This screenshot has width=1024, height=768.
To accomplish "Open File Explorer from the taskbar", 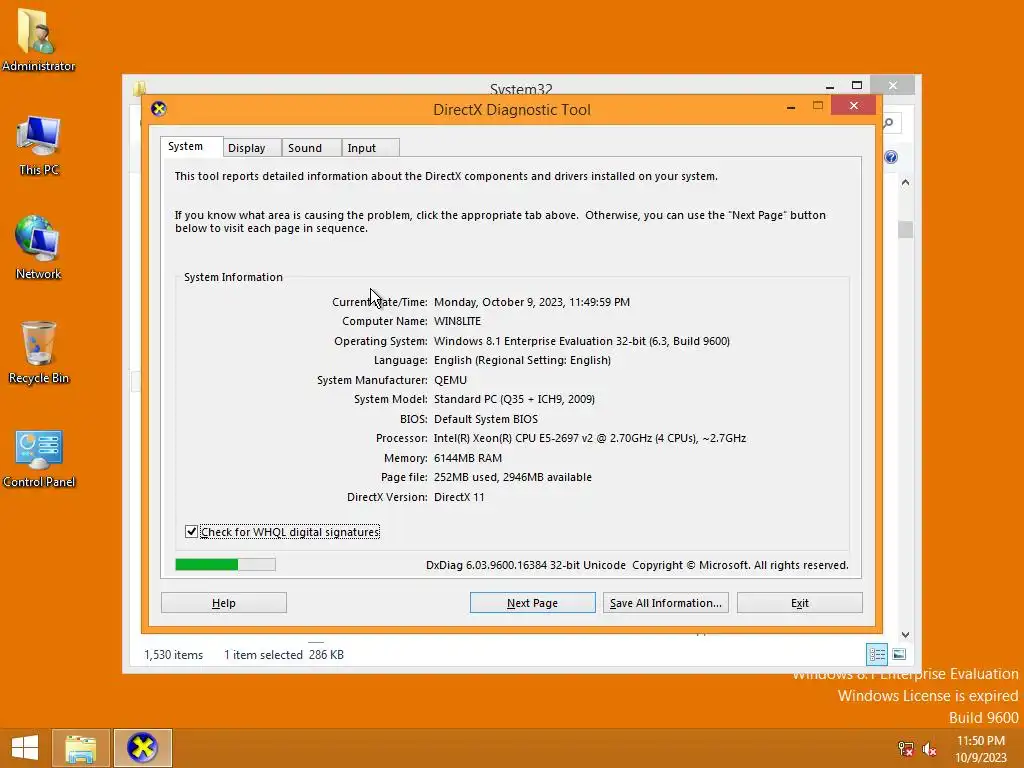I will (80, 748).
